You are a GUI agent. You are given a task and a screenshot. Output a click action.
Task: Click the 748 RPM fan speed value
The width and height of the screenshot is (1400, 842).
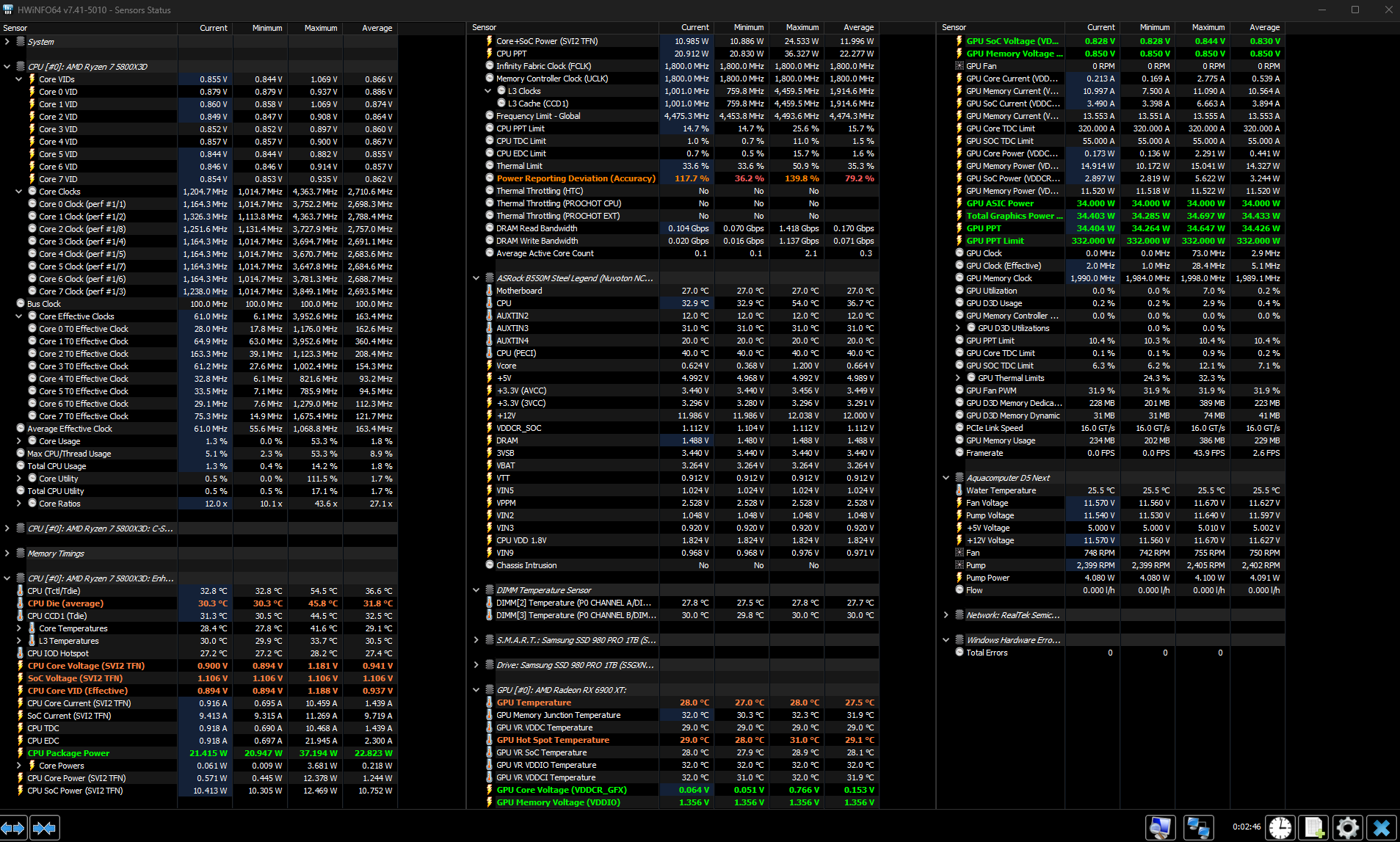pos(1099,553)
